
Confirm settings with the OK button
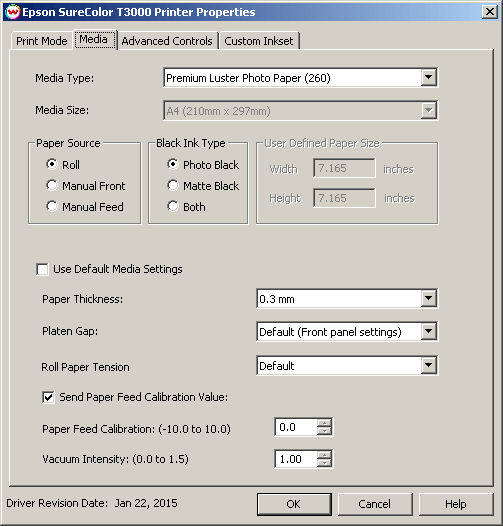click(294, 504)
